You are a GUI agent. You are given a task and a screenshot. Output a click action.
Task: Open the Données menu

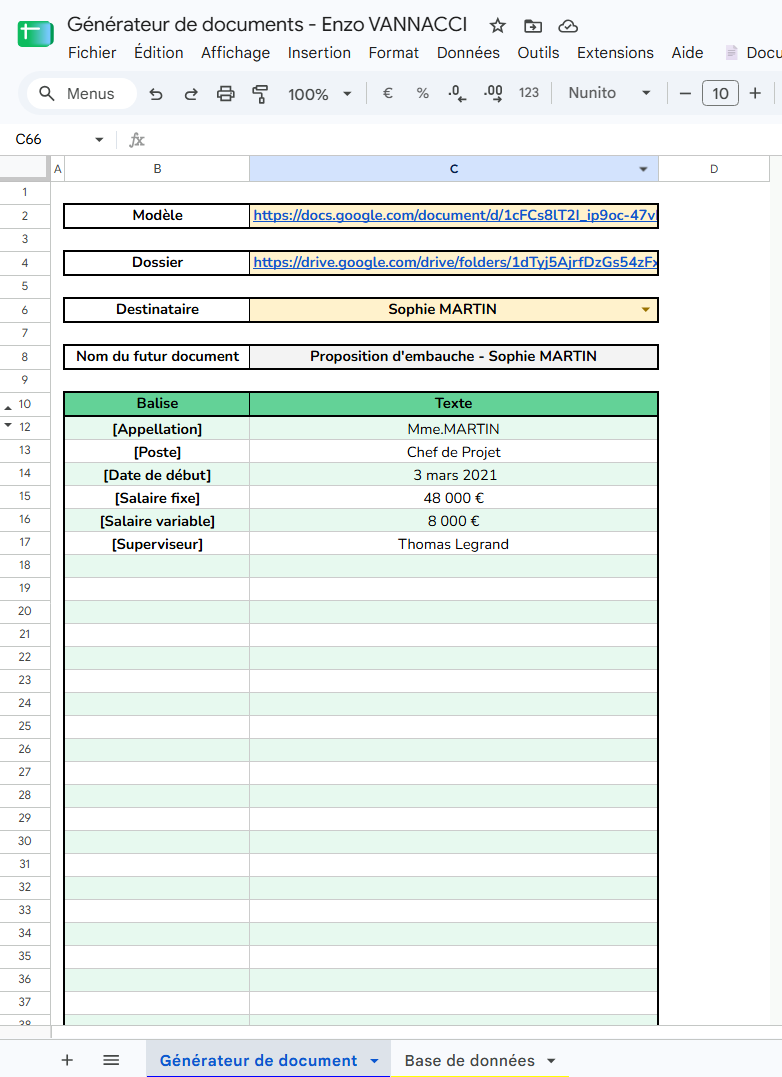tap(468, 53)
